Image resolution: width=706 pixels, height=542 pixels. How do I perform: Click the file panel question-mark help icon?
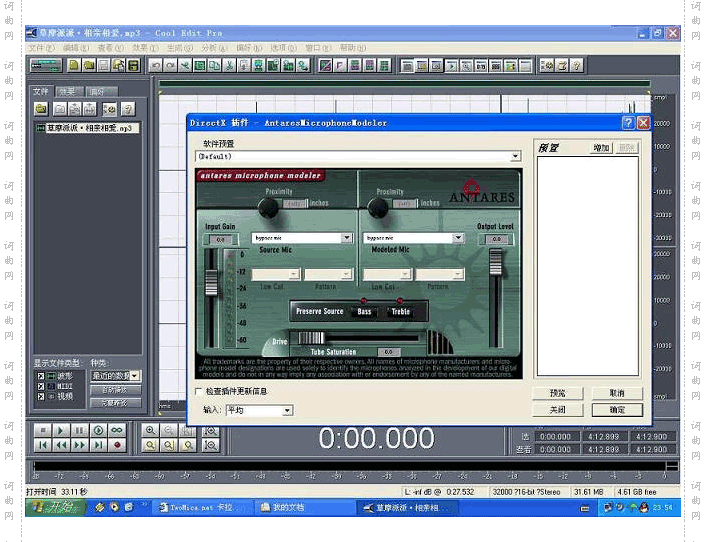128,108
